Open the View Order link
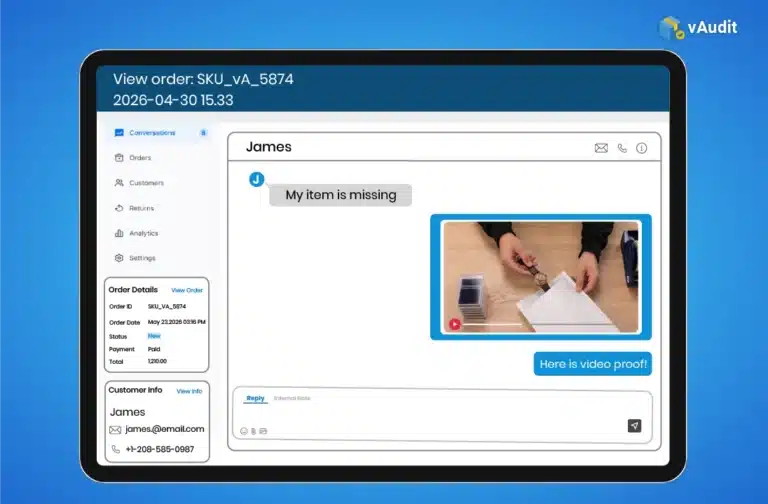768x504 pixels. tap(187, 290)
